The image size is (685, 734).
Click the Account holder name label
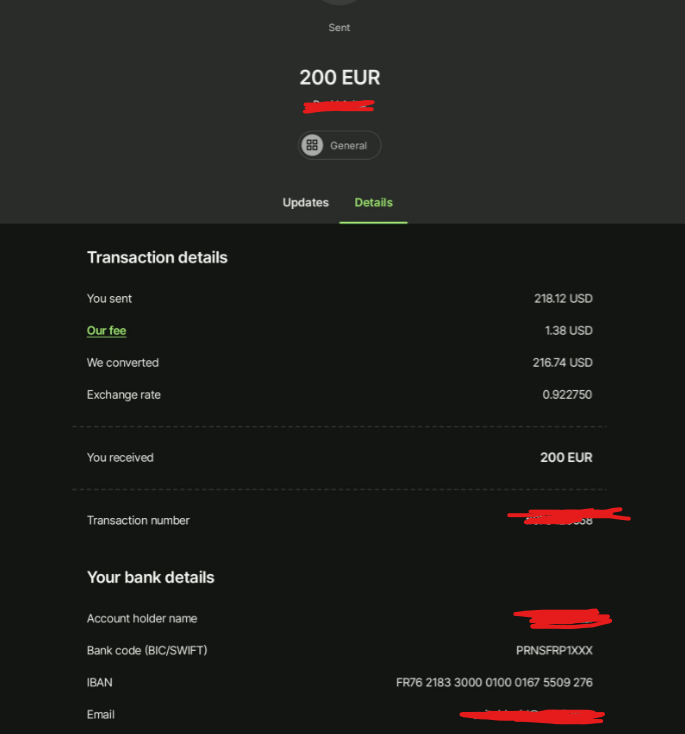point(141,618)
